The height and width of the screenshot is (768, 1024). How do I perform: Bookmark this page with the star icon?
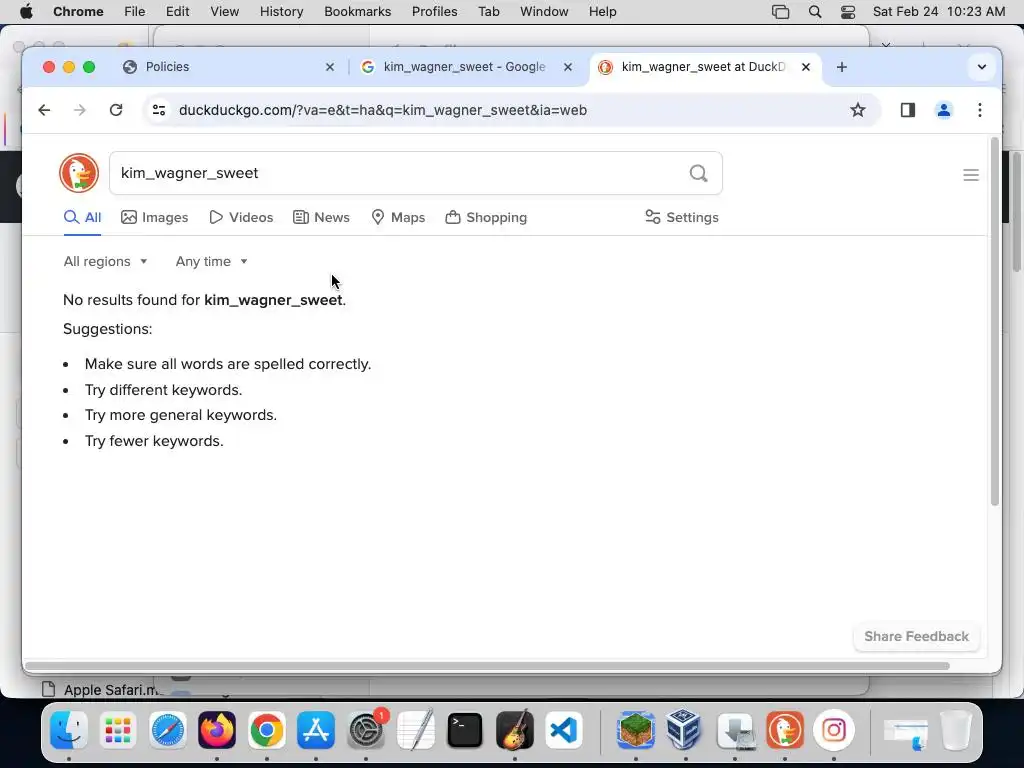click(x=857, y=110)
